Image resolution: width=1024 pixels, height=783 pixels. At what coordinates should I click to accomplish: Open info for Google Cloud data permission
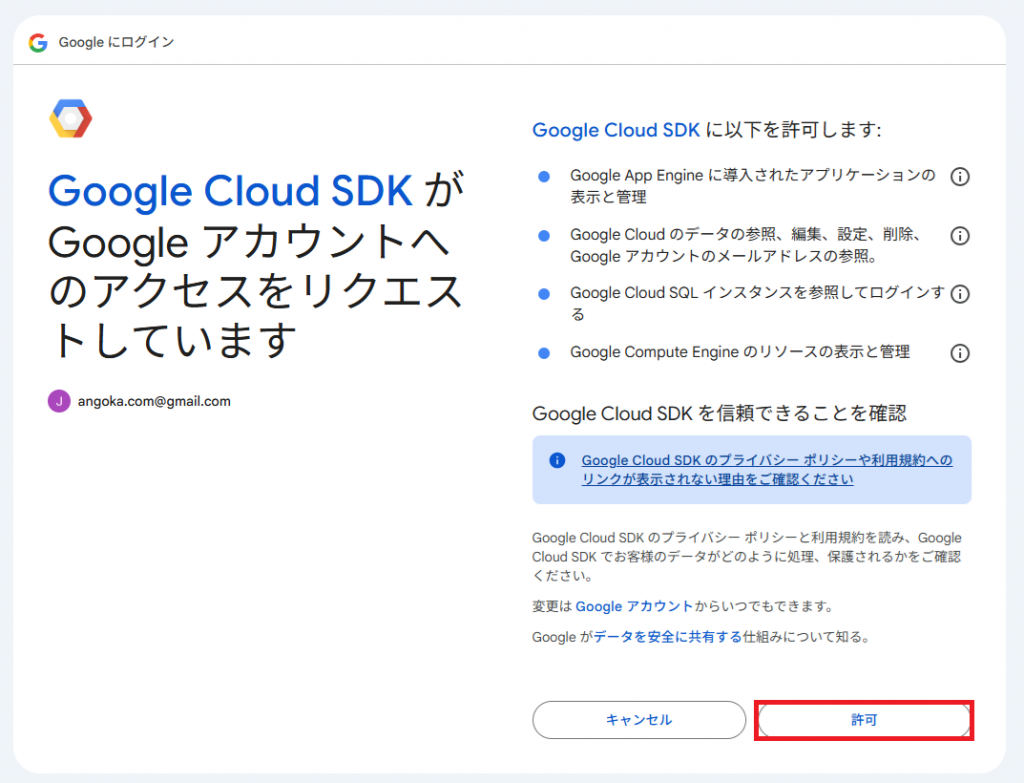pyautogui.click(x=959, y=236)
